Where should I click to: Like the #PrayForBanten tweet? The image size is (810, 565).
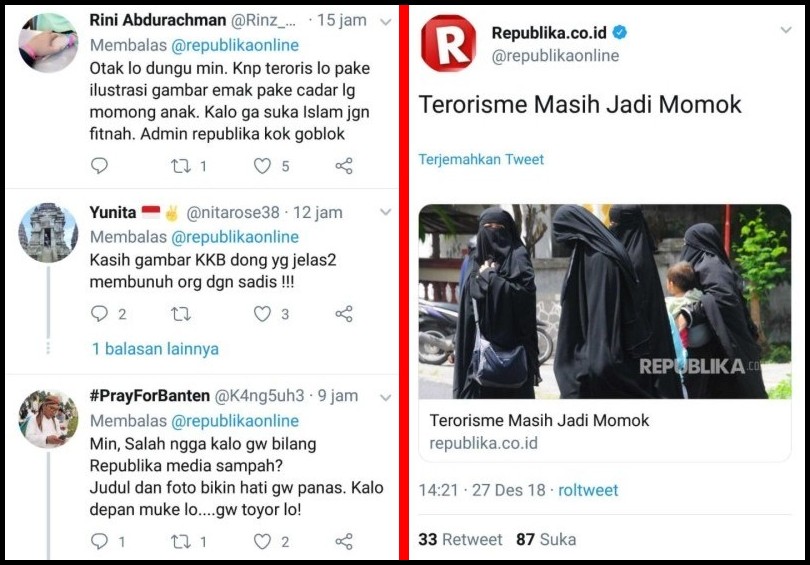pyautogui.click(x=262, y=541)
